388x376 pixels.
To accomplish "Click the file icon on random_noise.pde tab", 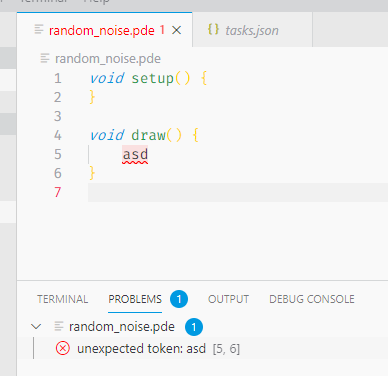I will click(39, 29).
